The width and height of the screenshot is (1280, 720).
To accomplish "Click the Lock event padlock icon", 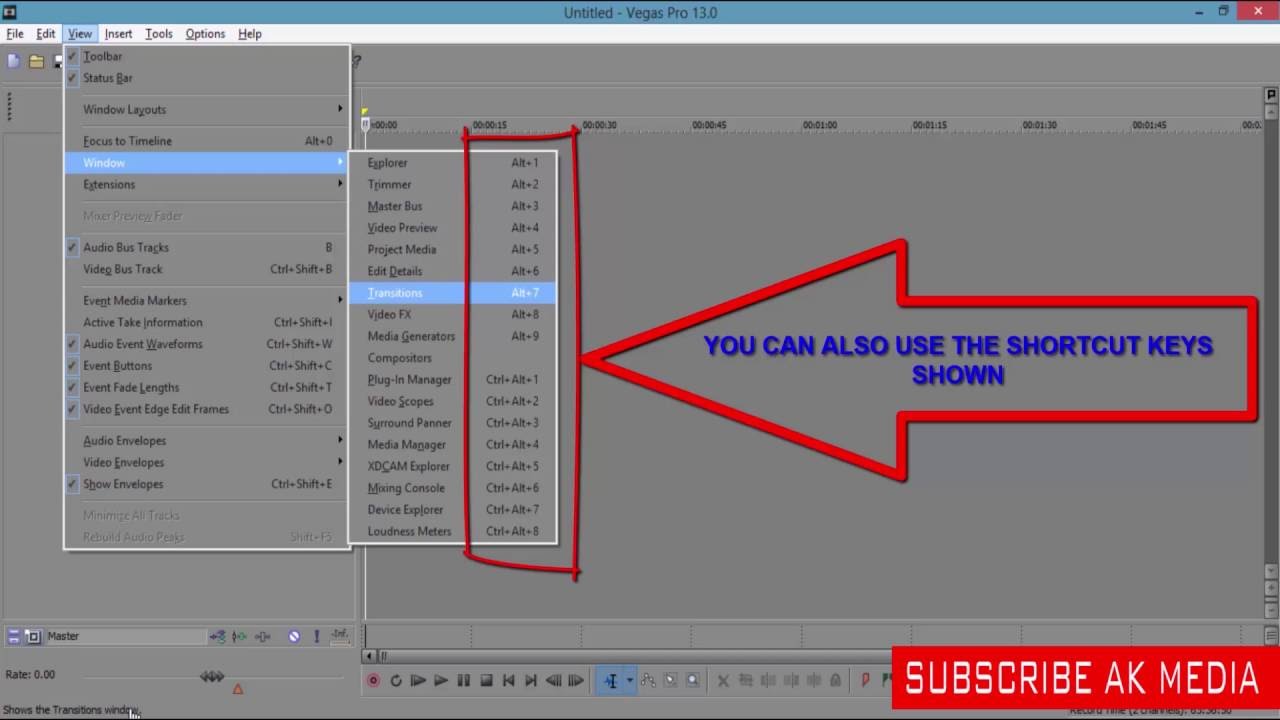I will [835, 681].
